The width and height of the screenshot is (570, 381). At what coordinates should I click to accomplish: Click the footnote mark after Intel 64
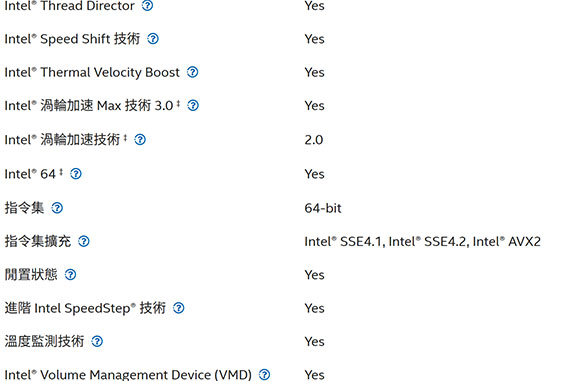pos(61,172)
